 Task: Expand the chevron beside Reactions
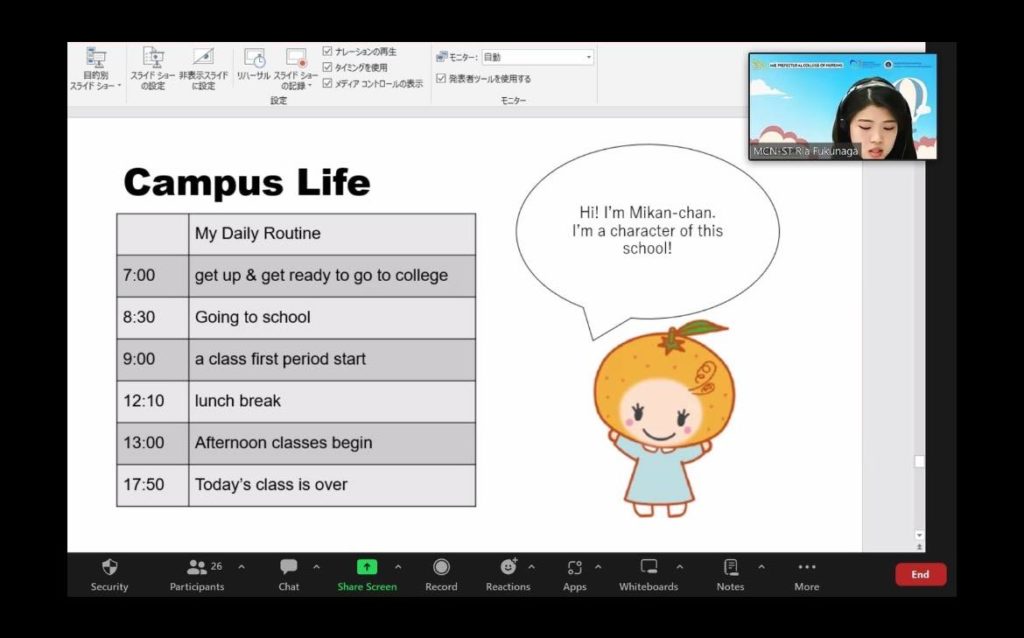pyautogui.click(x=532, y=567)
